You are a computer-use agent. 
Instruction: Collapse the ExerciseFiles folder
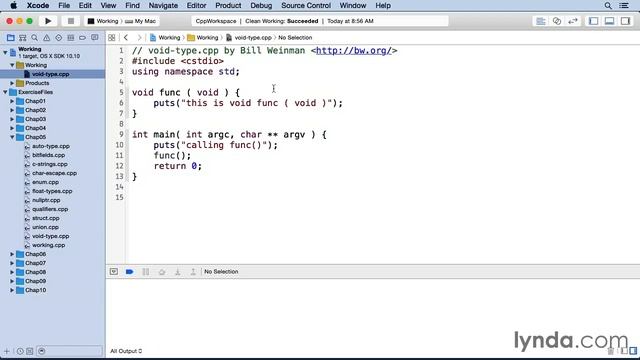(x=5, y=92)
